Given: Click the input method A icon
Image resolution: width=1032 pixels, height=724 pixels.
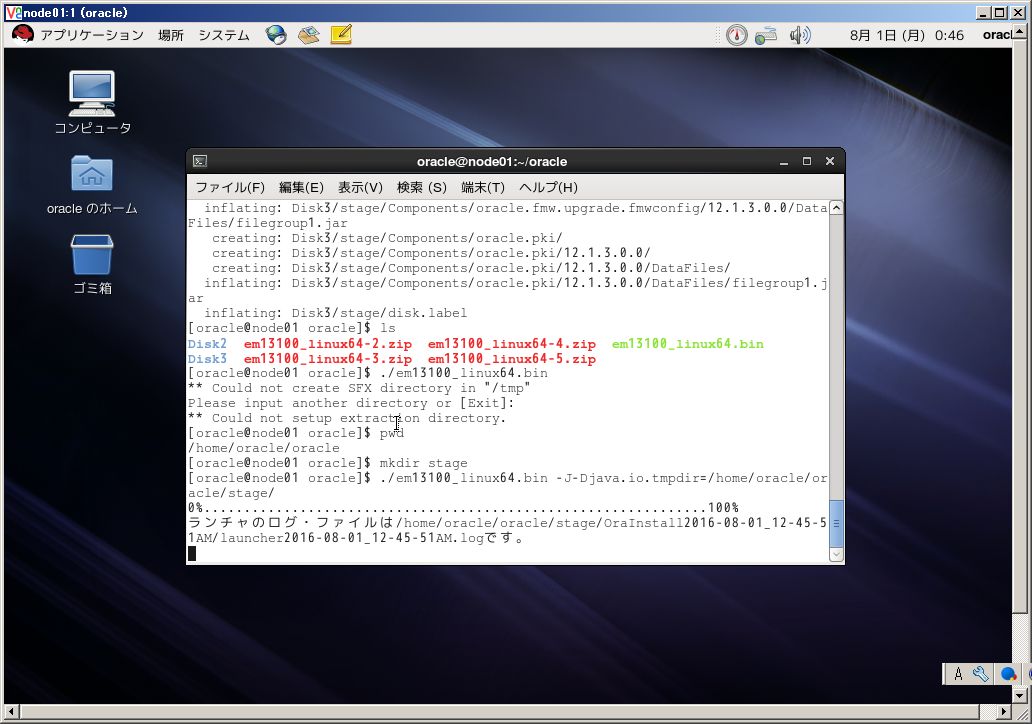Looking at the screenshot, I should click(x=958, y=674).
